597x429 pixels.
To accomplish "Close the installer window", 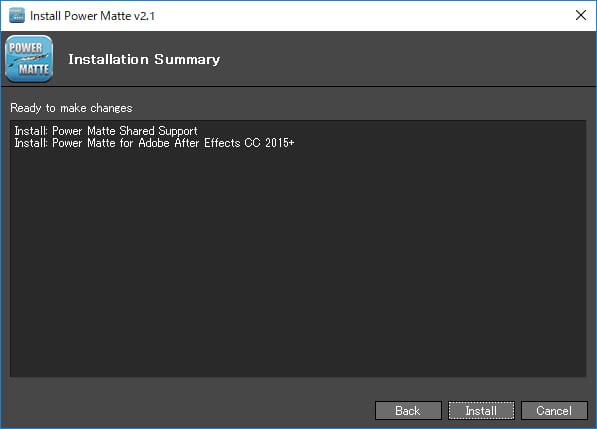I will coord(581,16).
